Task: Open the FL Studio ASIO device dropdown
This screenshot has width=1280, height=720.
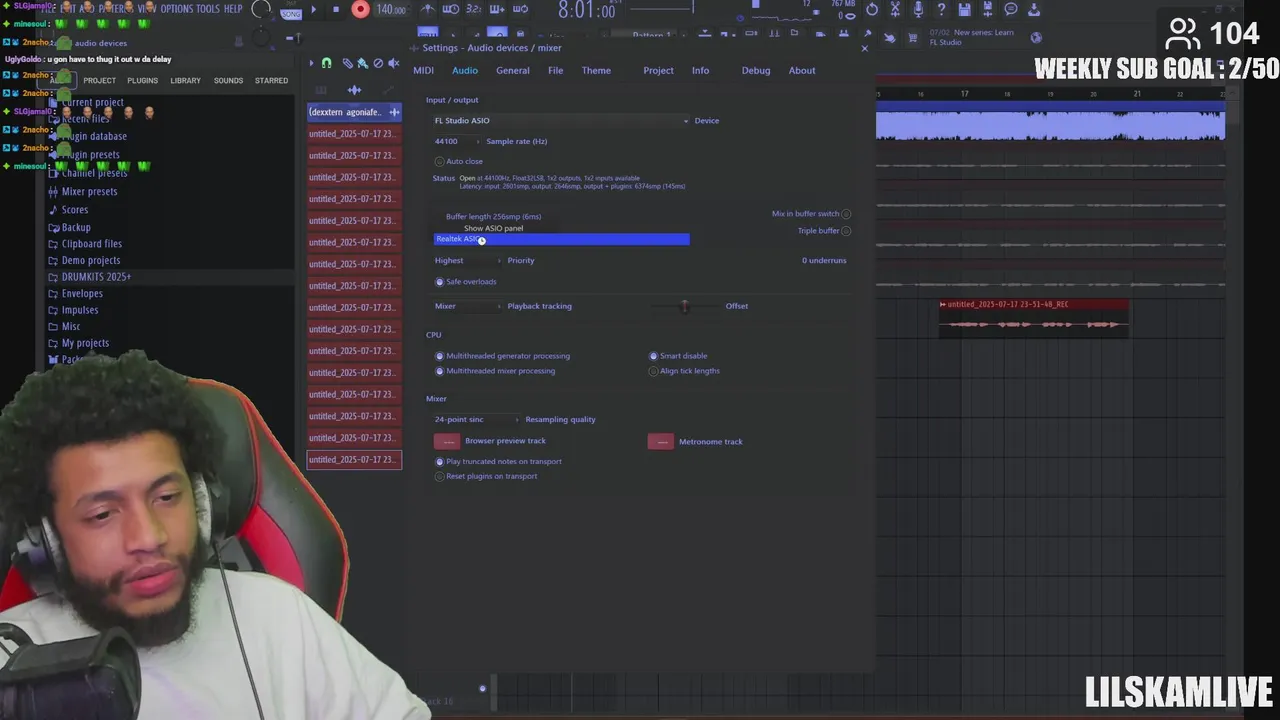Action: click(561, 121)
